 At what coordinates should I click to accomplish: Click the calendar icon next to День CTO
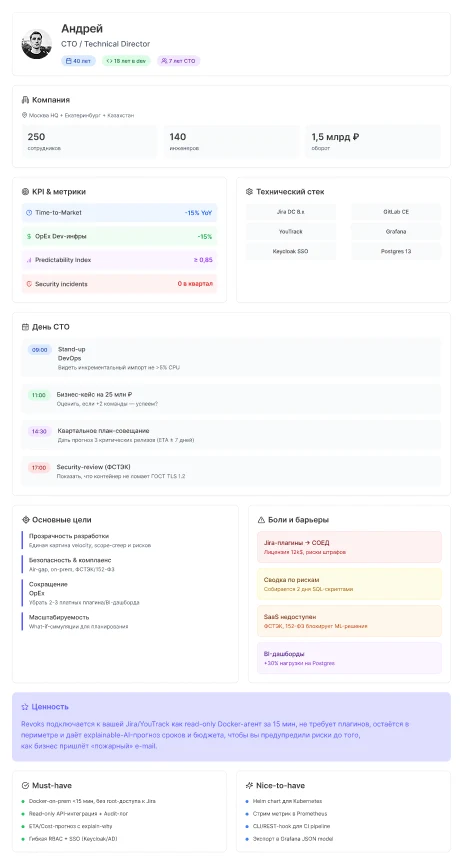(25, 327)
